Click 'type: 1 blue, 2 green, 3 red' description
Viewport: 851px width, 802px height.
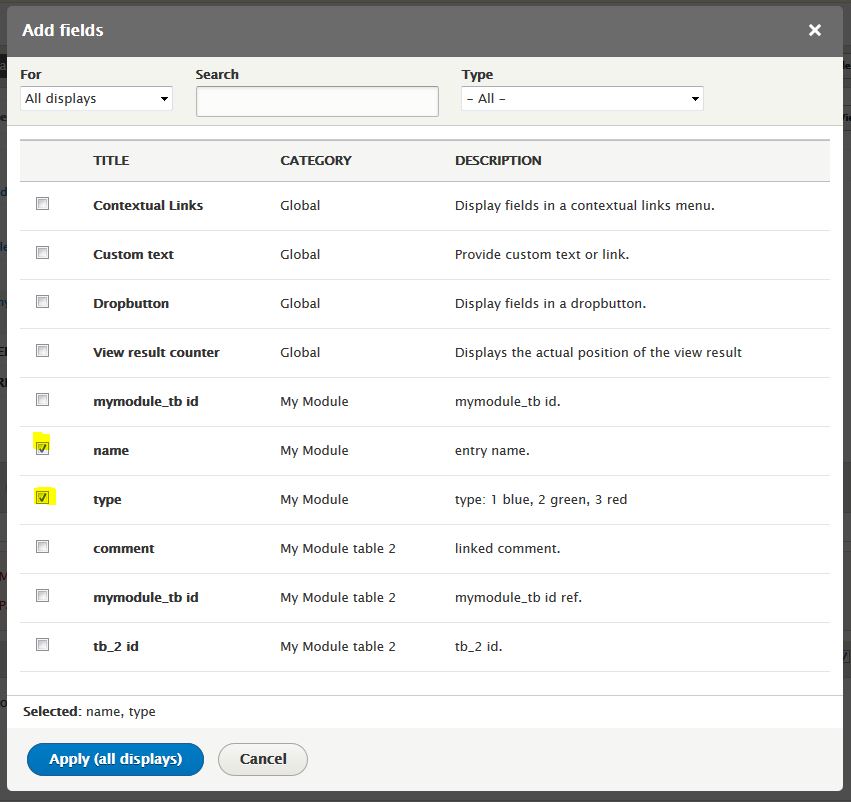coord(541,500)
